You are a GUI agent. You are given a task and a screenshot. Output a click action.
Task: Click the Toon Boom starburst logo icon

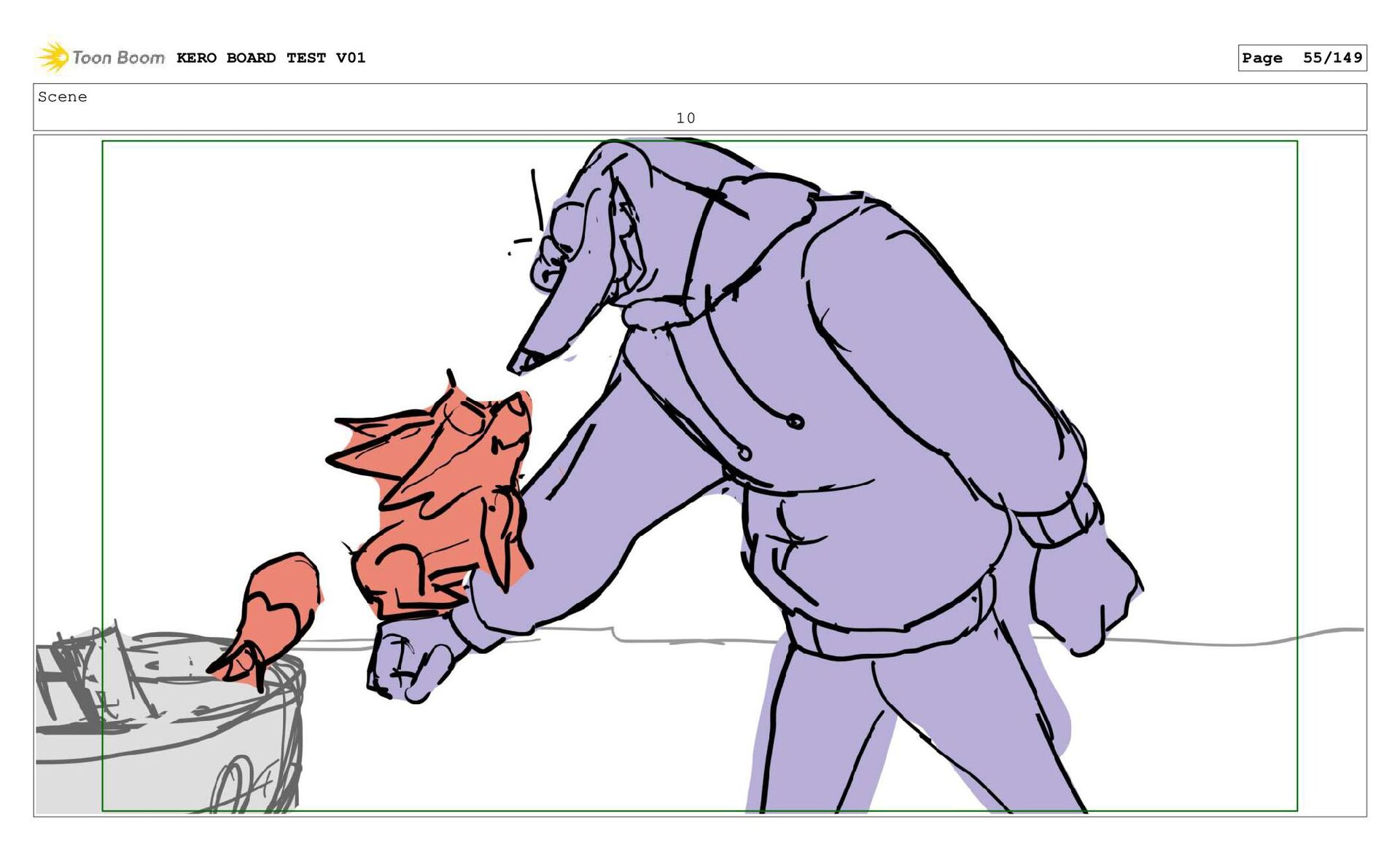(x=52, y=57)
